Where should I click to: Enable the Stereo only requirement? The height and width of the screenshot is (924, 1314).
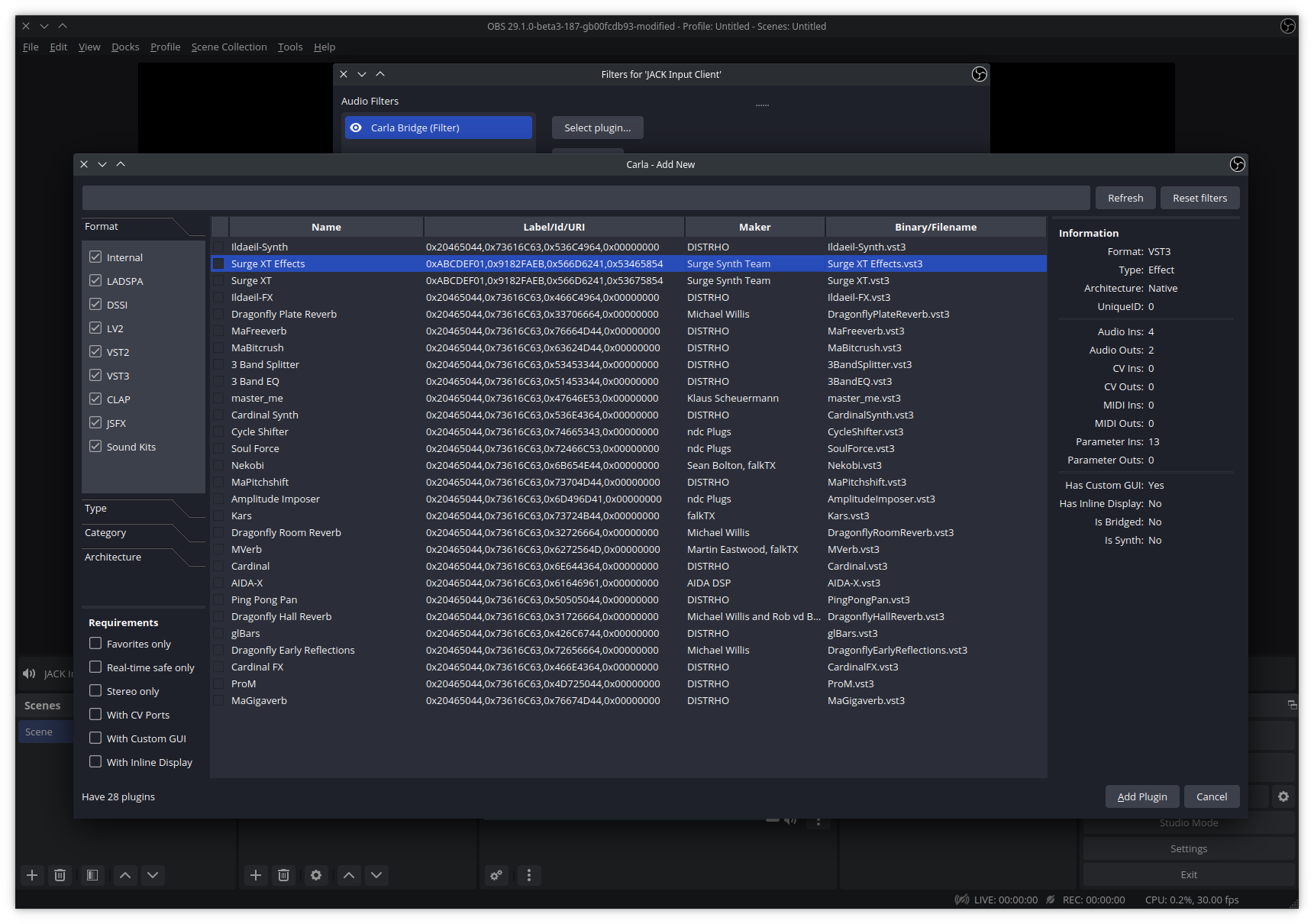click(x=95, y=690)
